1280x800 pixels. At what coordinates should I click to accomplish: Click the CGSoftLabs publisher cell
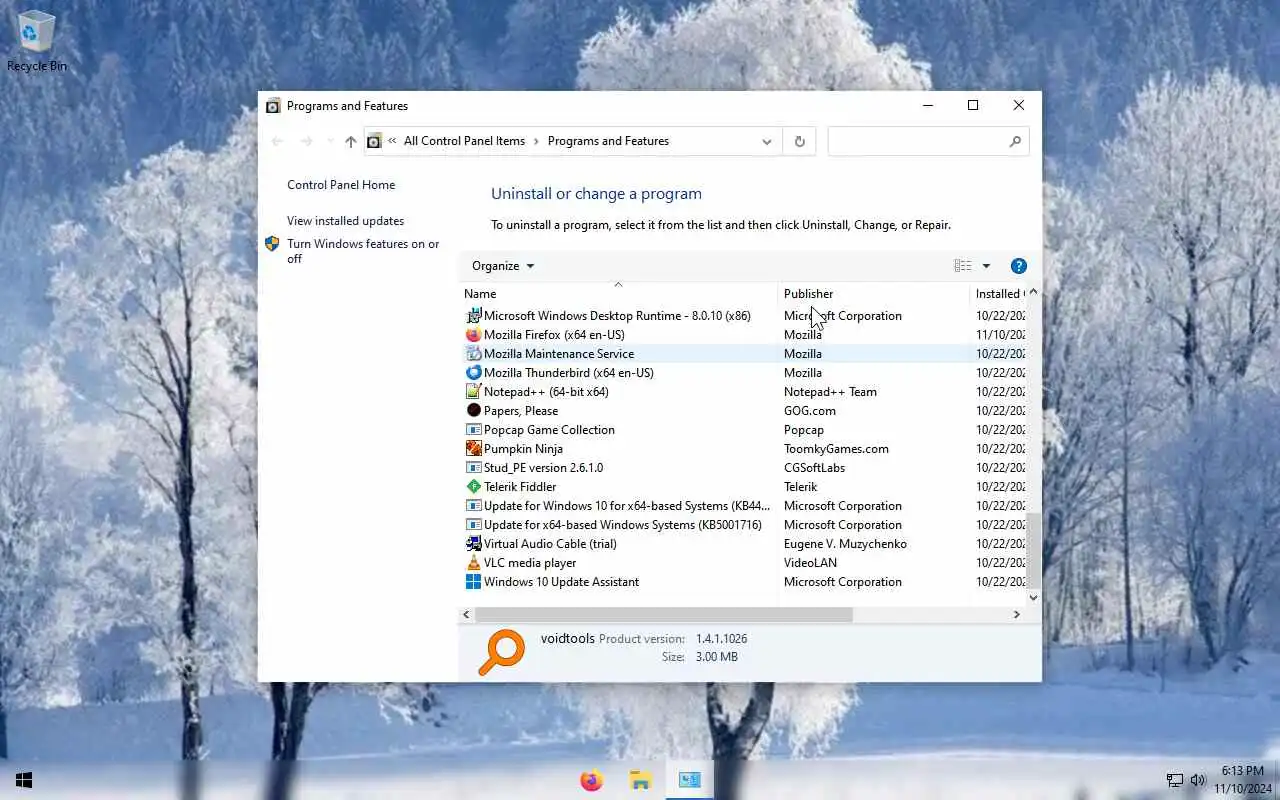(814, 468)
